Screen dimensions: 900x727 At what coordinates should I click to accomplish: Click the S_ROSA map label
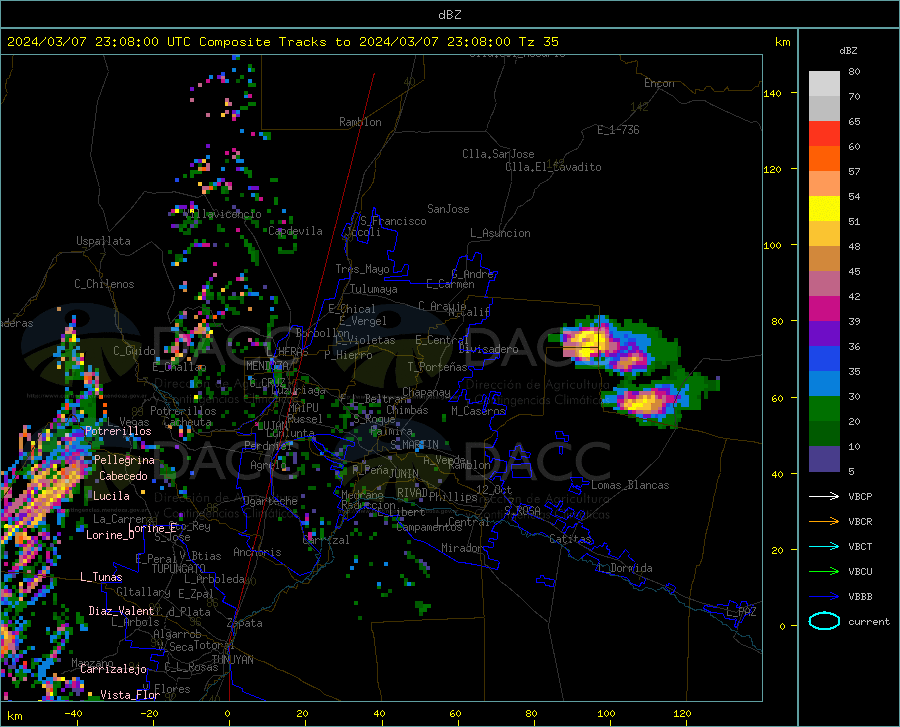click(x=522, y=510)
